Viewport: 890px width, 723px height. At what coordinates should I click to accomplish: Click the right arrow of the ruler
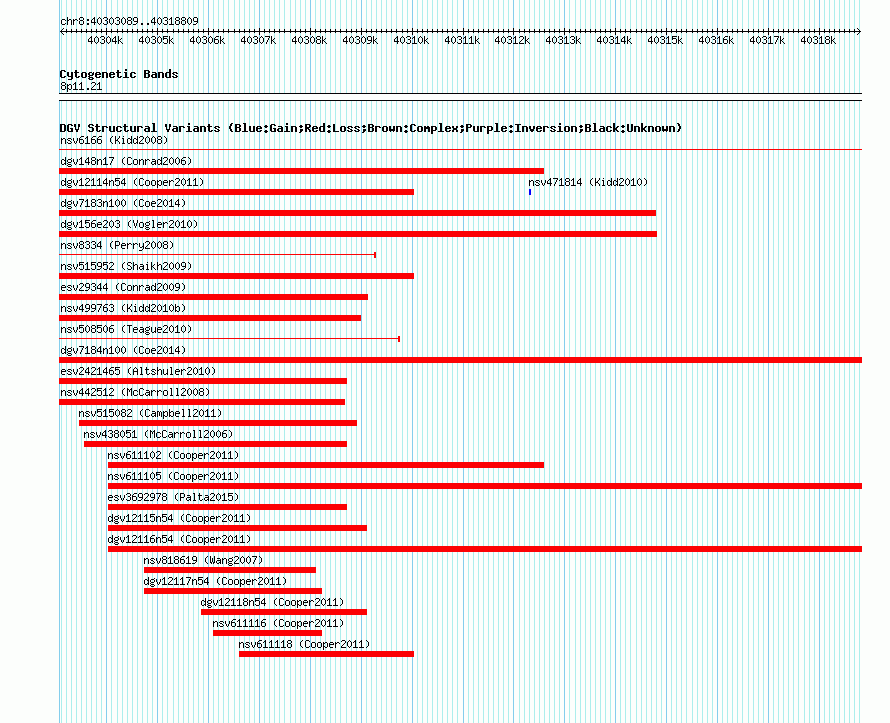(x=858, y=31)
